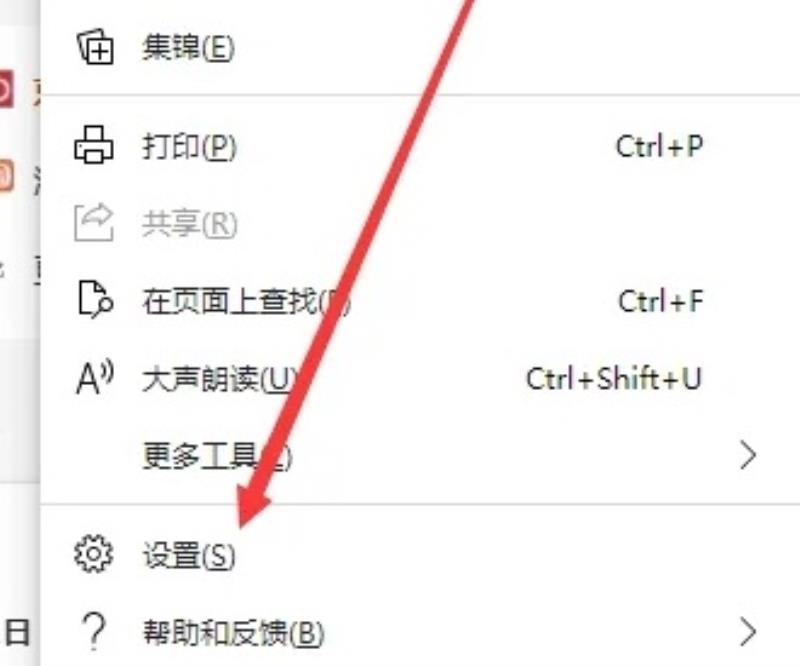Expand the 更多工具 submenu arrow
This screenshot has height=666, width=800.
coord(747,455)
